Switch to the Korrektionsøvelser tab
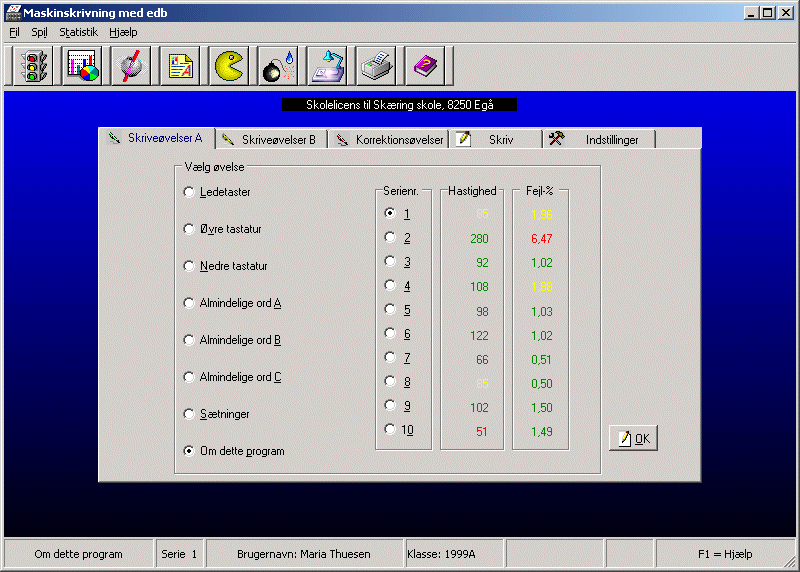This screenshot has width=800, height=572. coord(390,140)
